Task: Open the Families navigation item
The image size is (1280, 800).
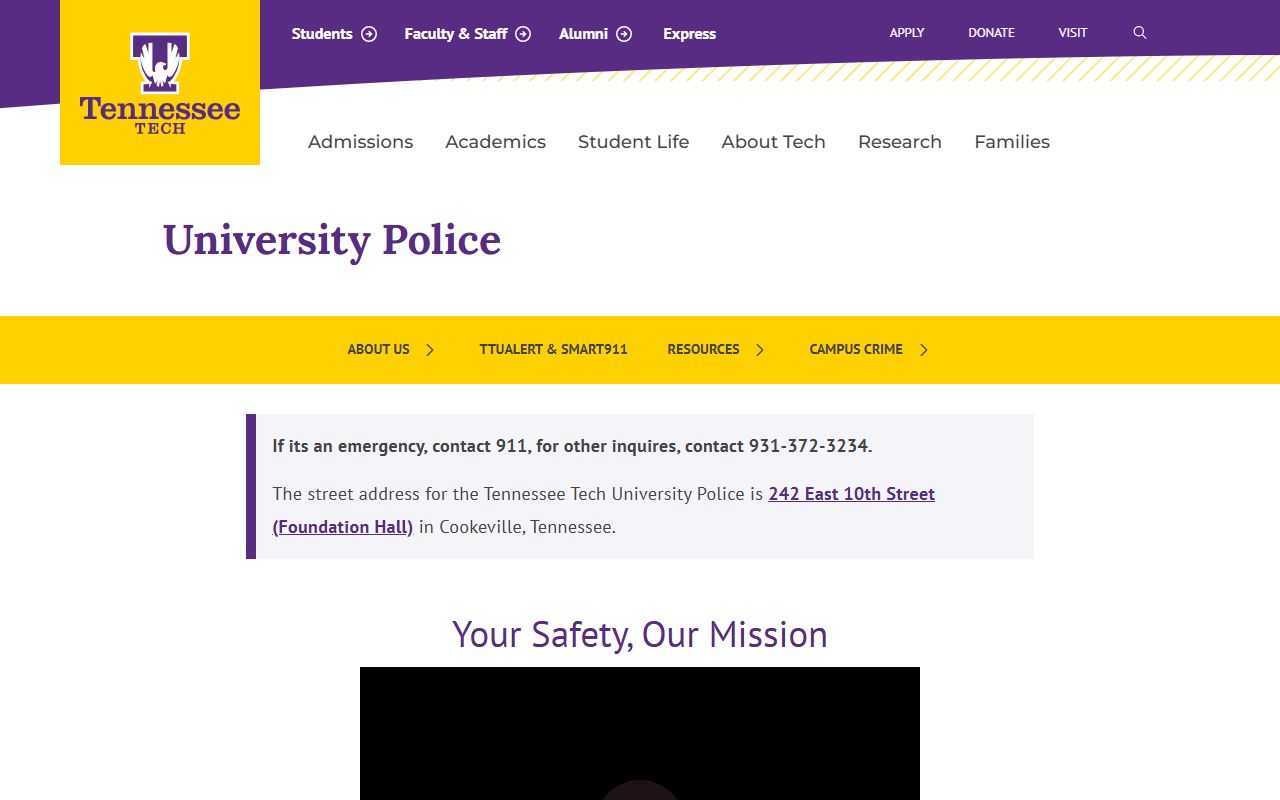Action: tap(1012, 142)
